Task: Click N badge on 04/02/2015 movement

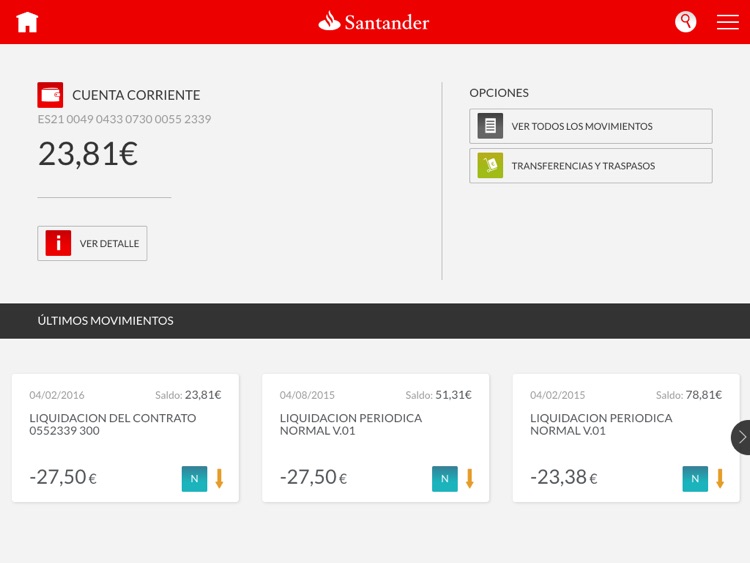Action: coord(695,479)
